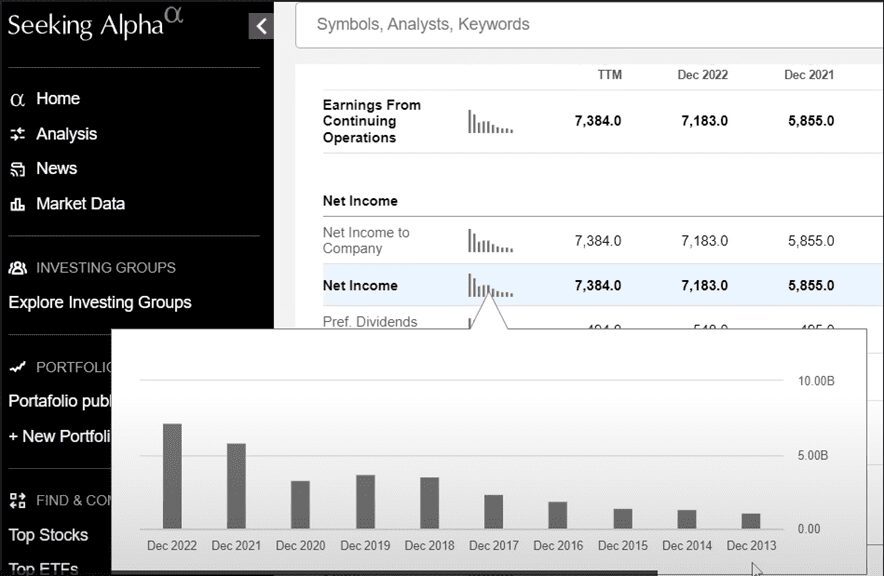Collapse the sidebar with the chevron button
This screenshot has height=576, width=884.
[261, 26]
